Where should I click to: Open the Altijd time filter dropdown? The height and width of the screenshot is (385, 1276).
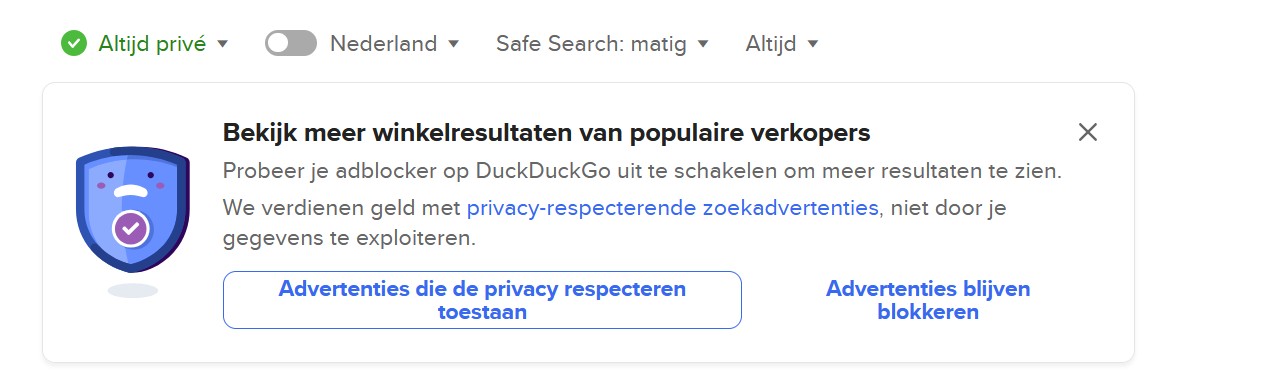782,44
